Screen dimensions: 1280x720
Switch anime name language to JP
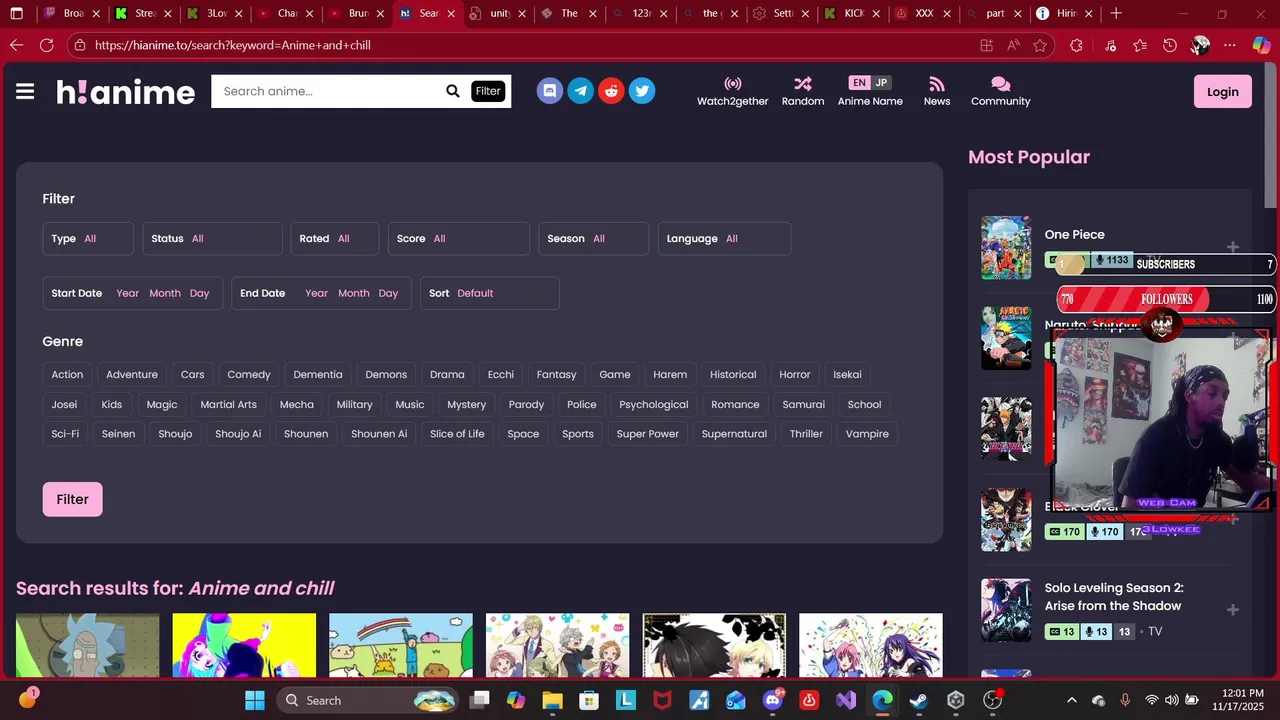[881, 83]
